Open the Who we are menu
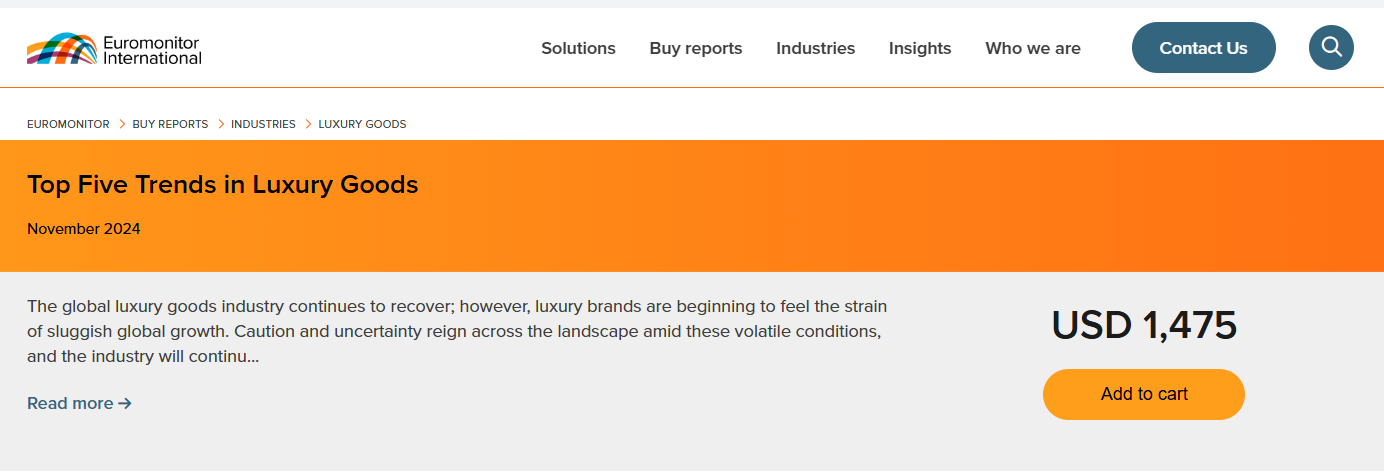 click(1032, 48)
